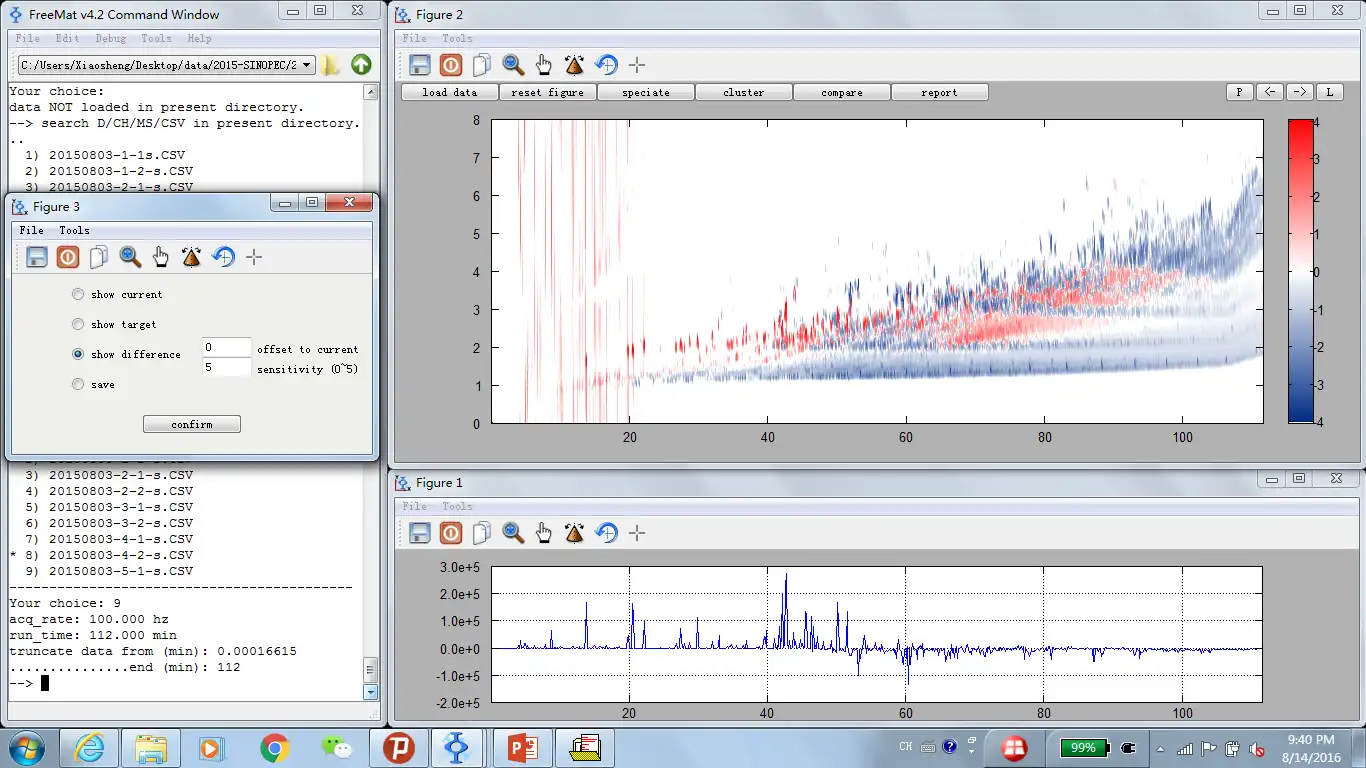1366x768 pixels.
Task: Click the reset view icon in Figure 1
Action: [x=606, y=533]
